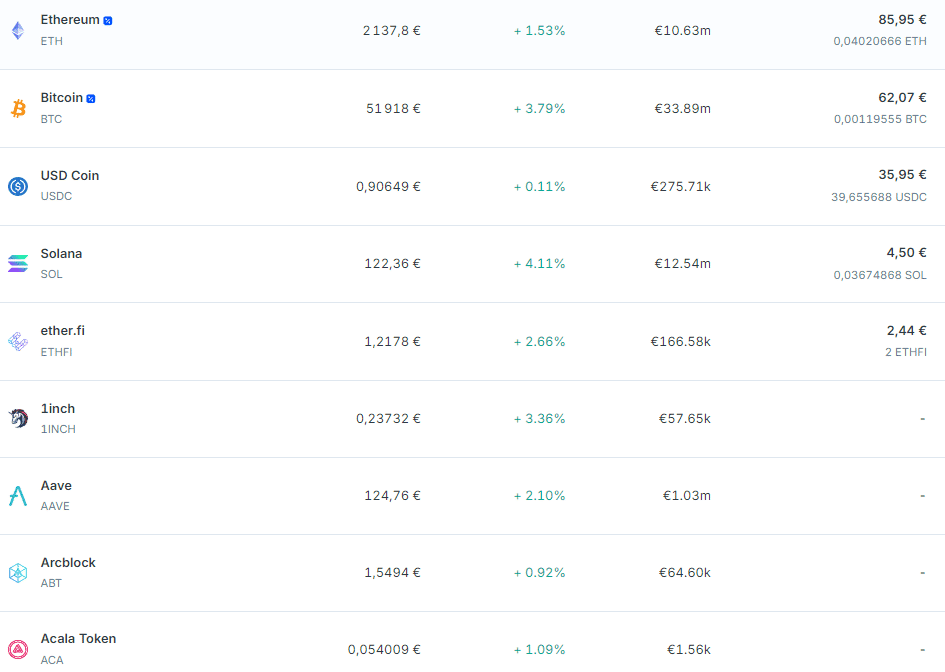Click the Aave logo icon
Image resolution: width=945 pixels, height=672 pixels.
pyautogui.click(x=18, y=496)
